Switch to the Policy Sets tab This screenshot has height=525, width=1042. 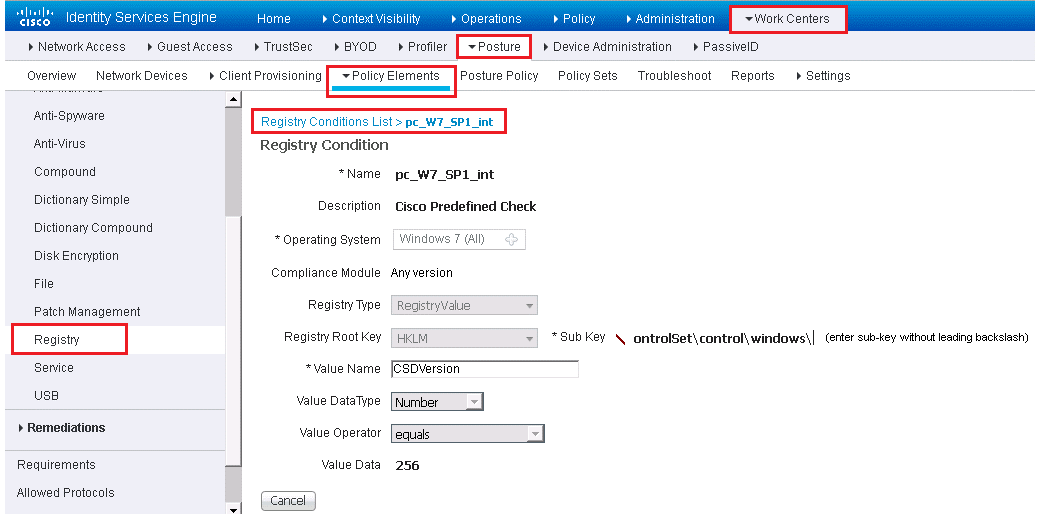tap(587, 76)
